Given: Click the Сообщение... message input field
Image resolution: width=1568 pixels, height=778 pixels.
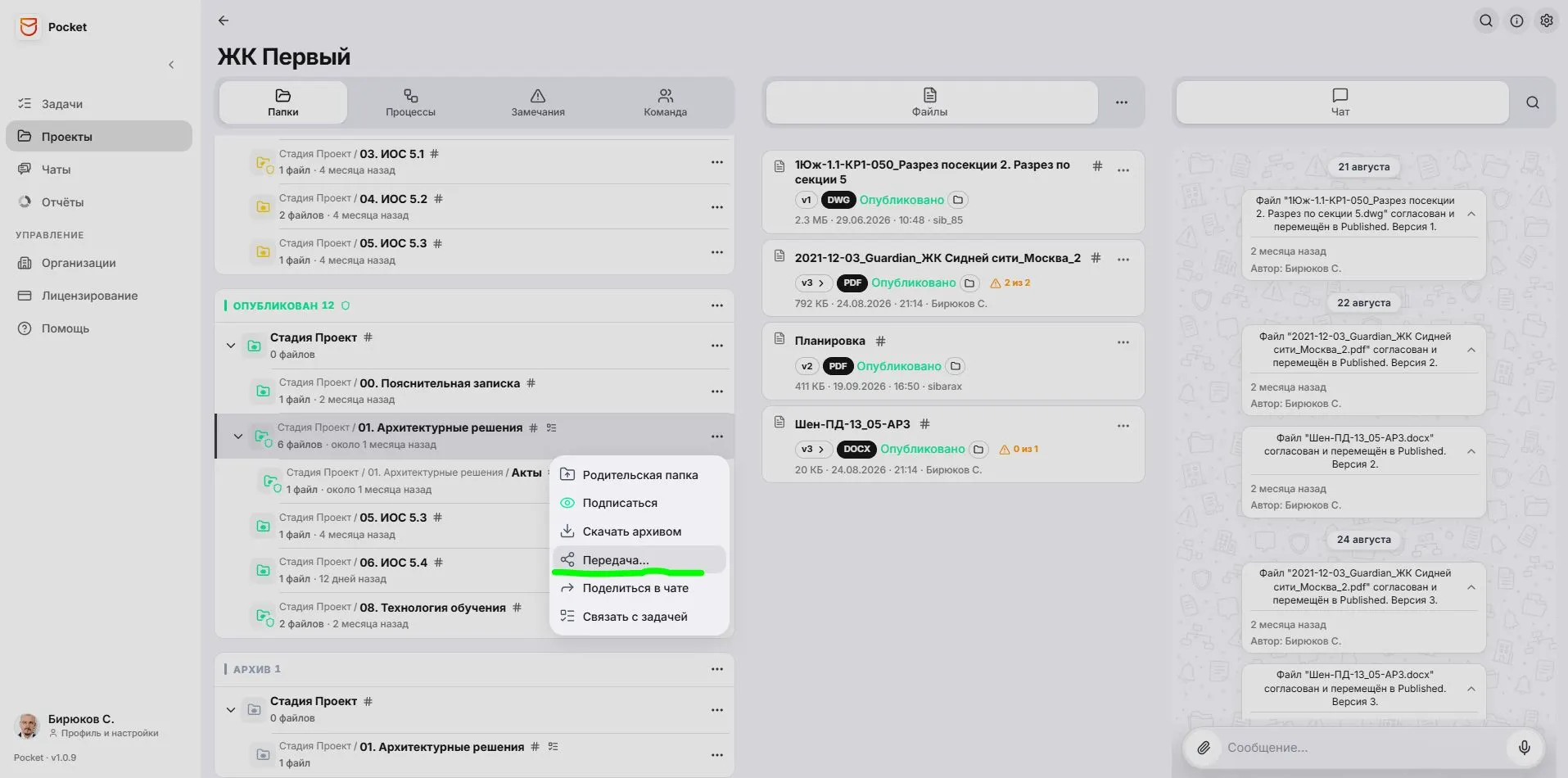Looking at the screenshot, I should click(1363, 748).
